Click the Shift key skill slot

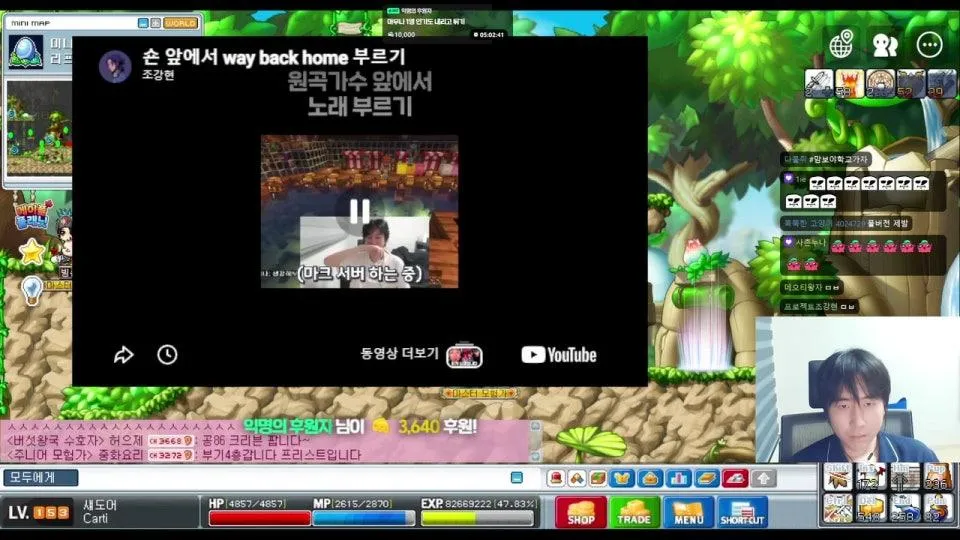point(837,477)
